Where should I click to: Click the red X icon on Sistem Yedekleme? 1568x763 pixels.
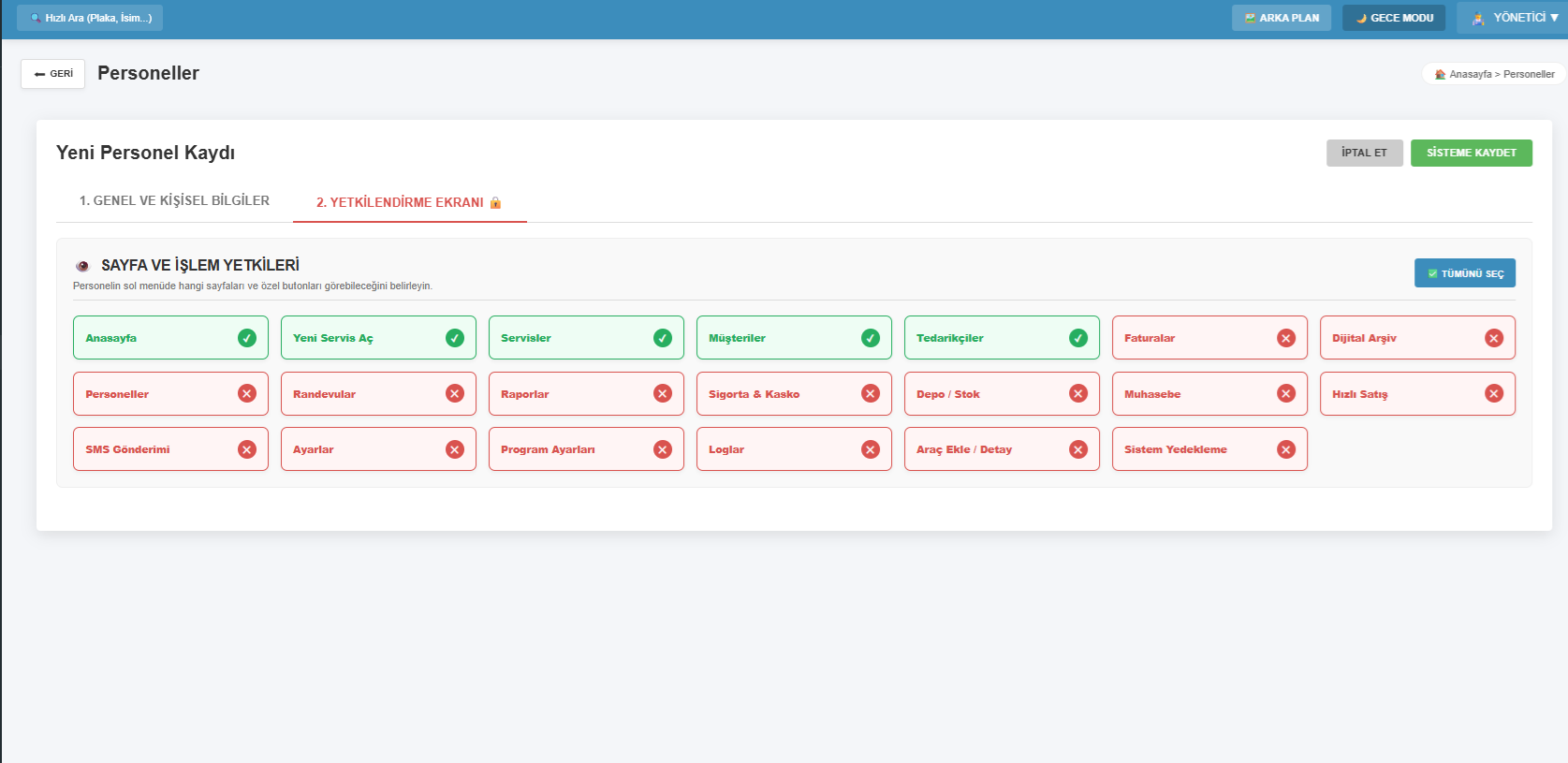click(x=1286, y=449)
